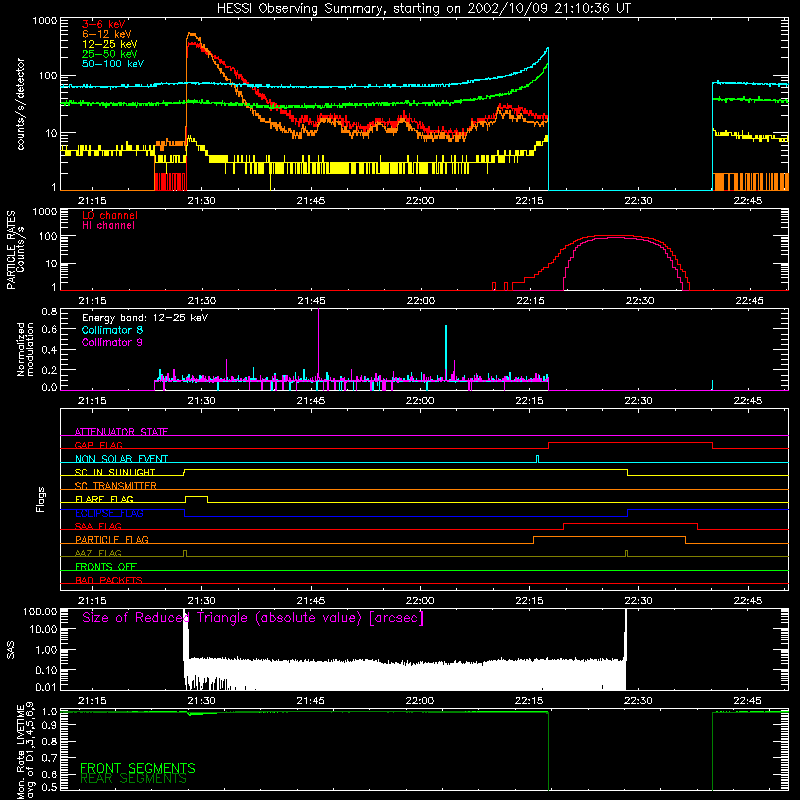
Task: Click the raised SAA FLAG step segment
Action: [631, 523]
